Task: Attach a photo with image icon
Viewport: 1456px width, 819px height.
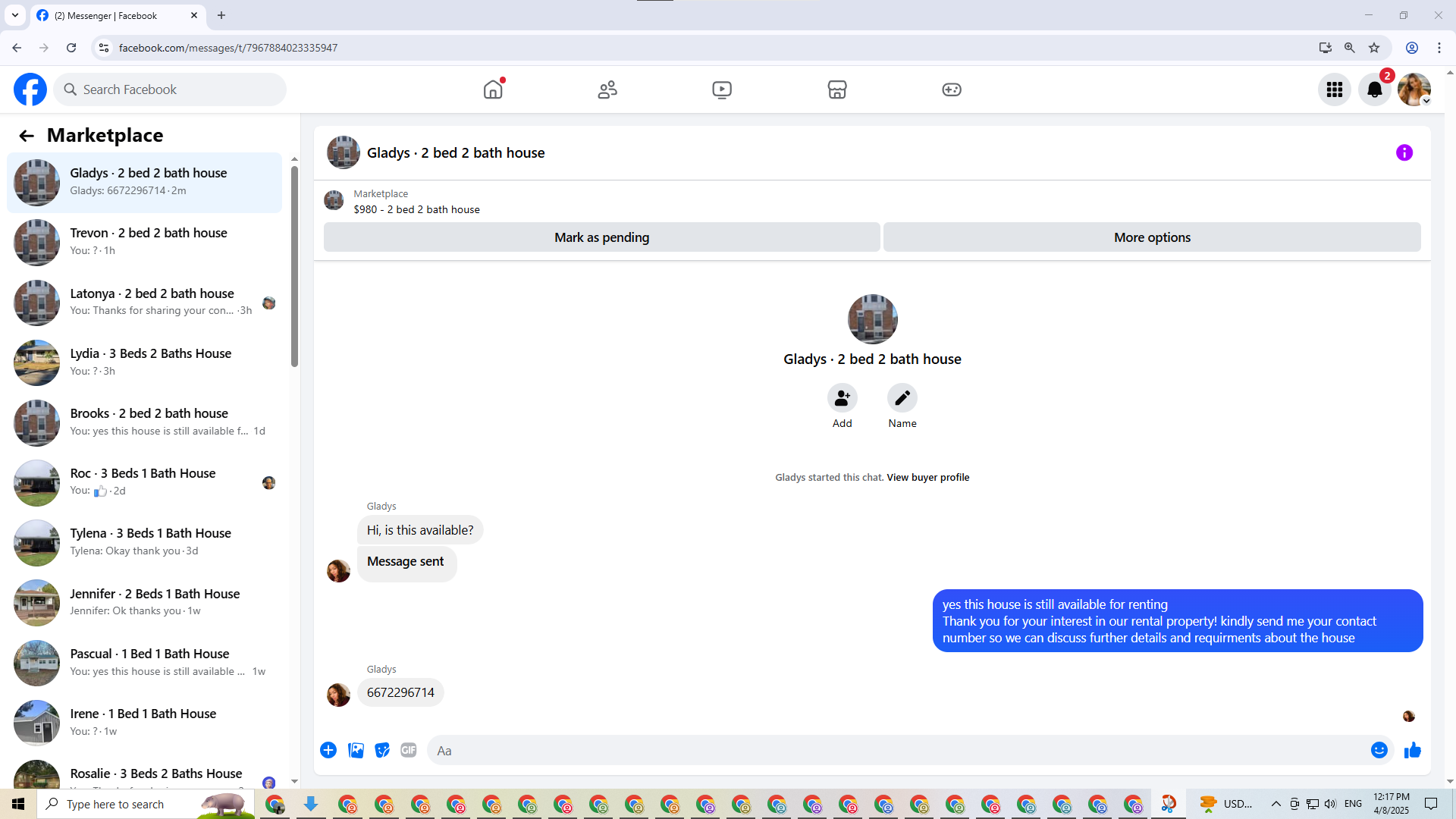Action: point(356,750)
